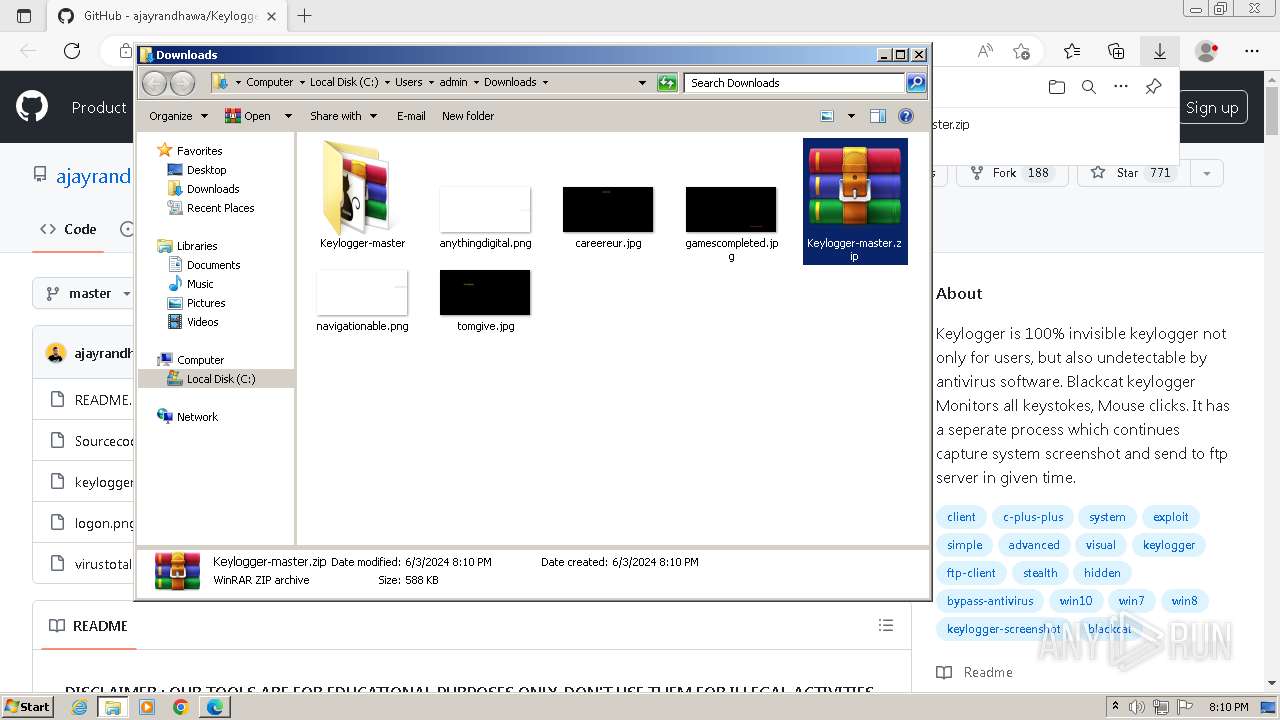The height and width of the screenshot is (720, 1280).
Task: Click the Search Downloads magnifier button
Action: click(x=915, y=83)
